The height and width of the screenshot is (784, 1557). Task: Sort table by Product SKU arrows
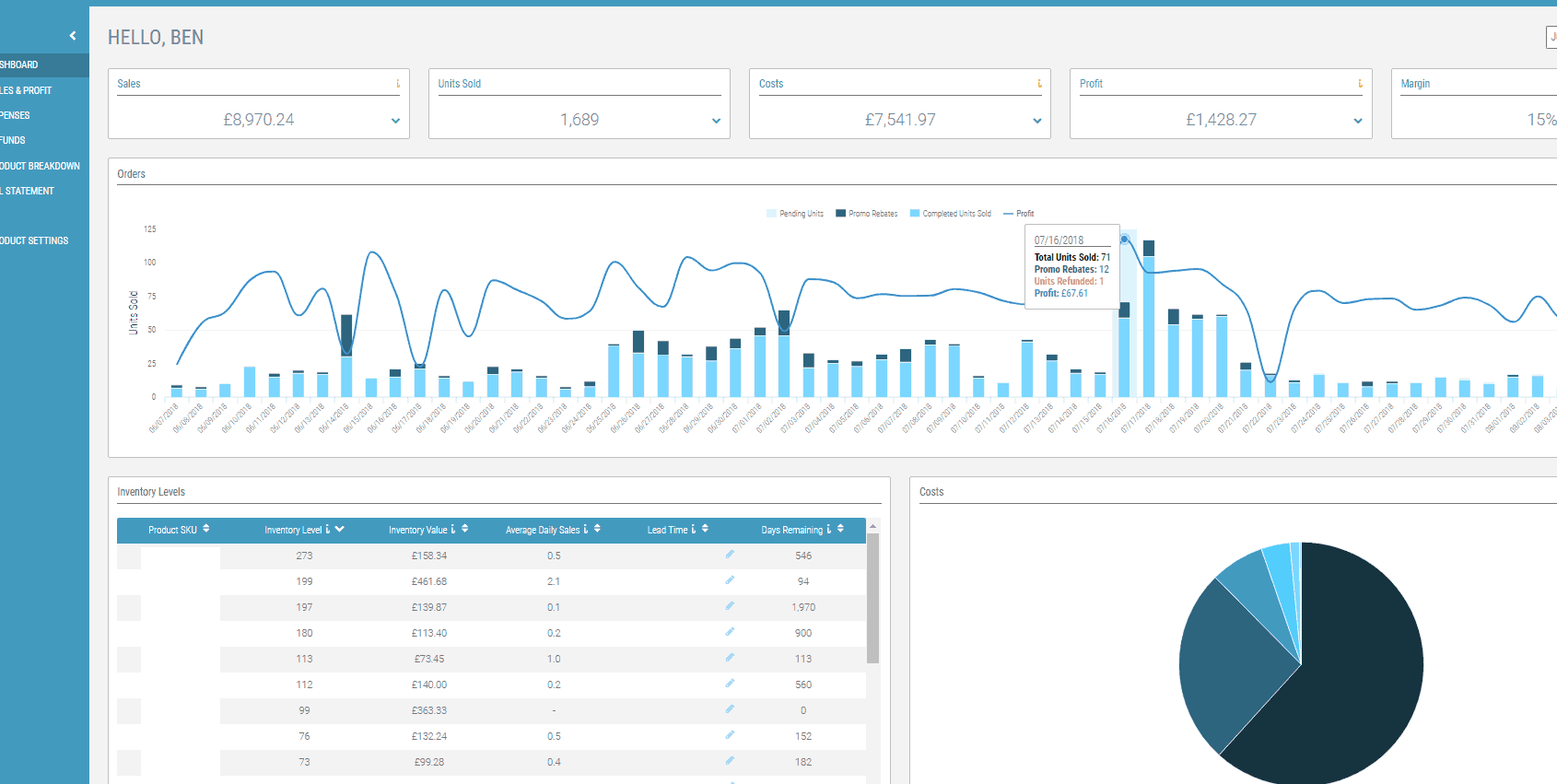pyautogui.click(x=206, y=529)
